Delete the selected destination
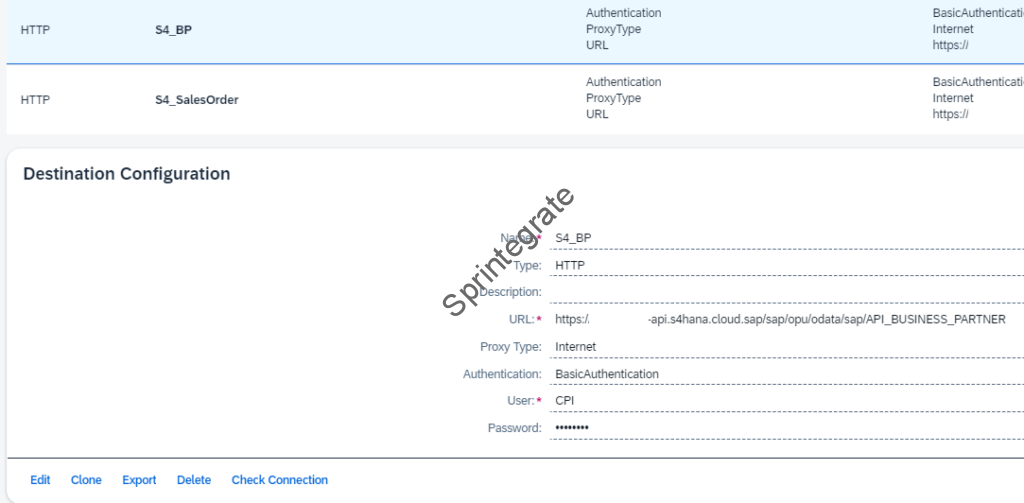The height and width of the screenshot is (503, 1024). pos(194,480)
